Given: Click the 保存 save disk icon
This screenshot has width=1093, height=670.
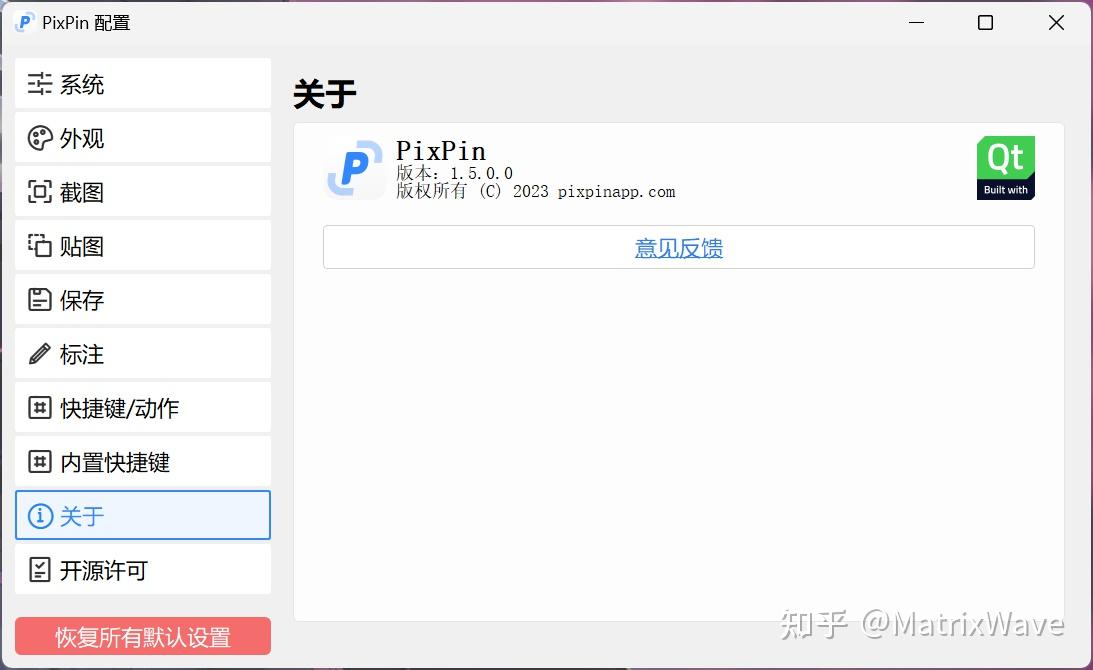Looking at the screenshot, I should click(x=40, y=300).
